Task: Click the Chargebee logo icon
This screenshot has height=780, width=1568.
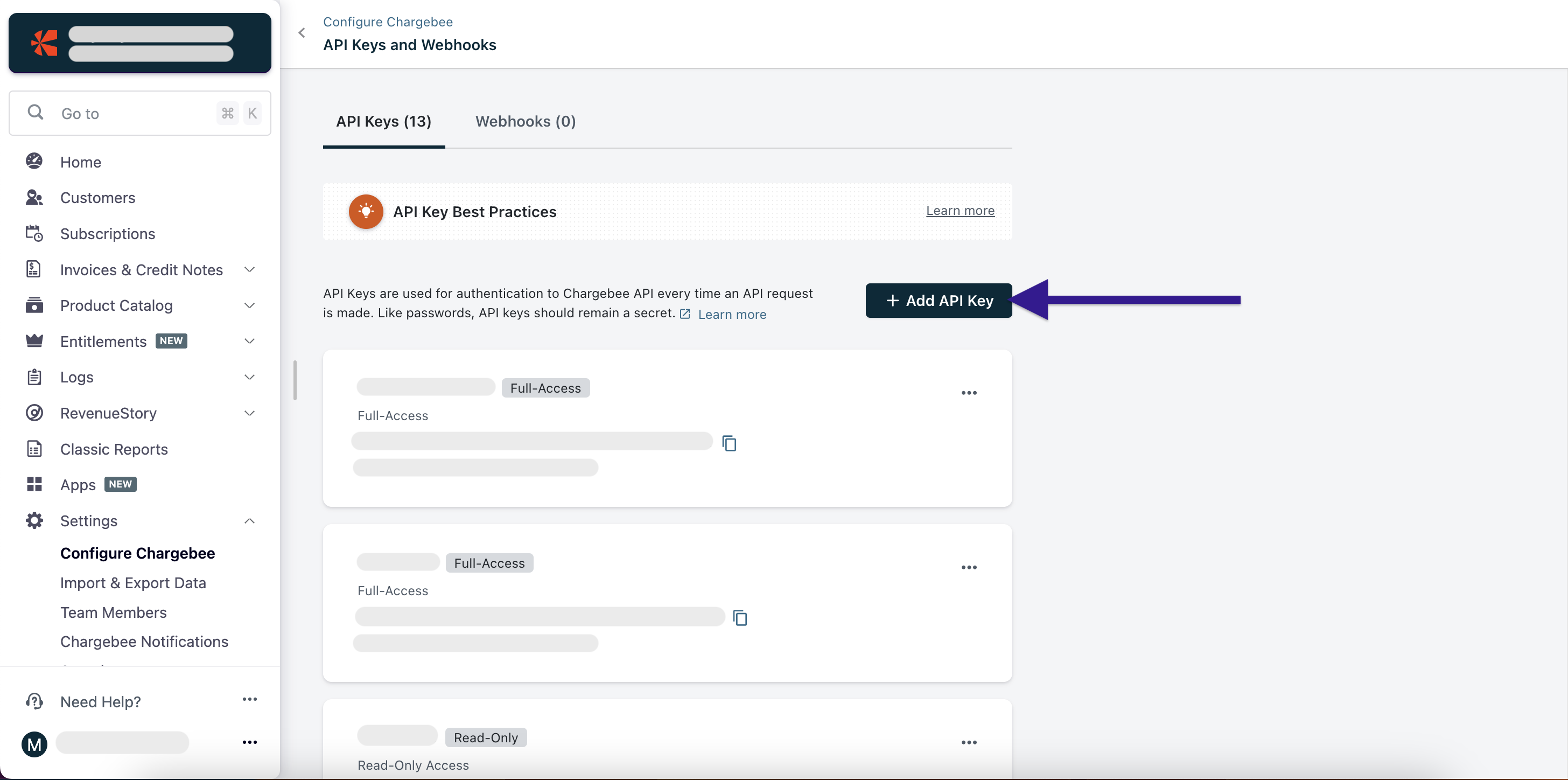Action: point(44,43)
